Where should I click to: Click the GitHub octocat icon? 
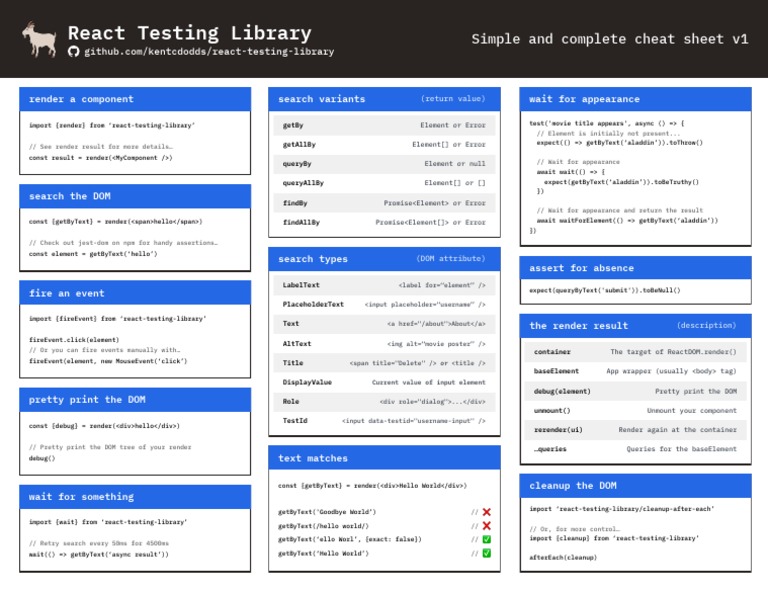73,51
